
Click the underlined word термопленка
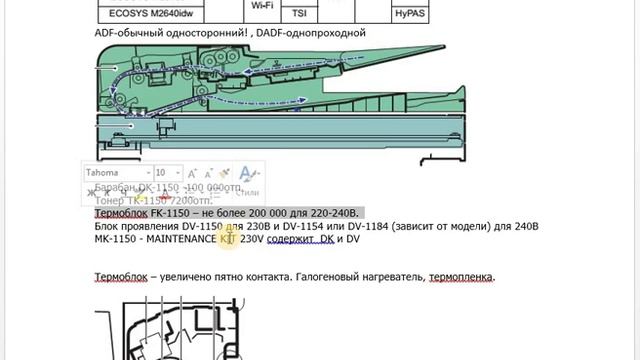(x=460, y=277)
